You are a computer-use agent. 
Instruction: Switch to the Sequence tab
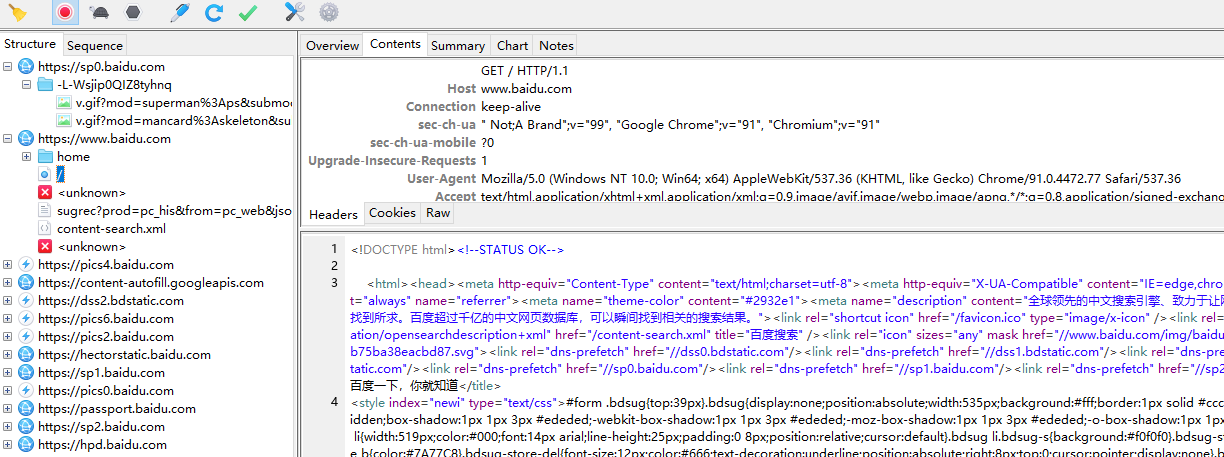tap(95, 45)
